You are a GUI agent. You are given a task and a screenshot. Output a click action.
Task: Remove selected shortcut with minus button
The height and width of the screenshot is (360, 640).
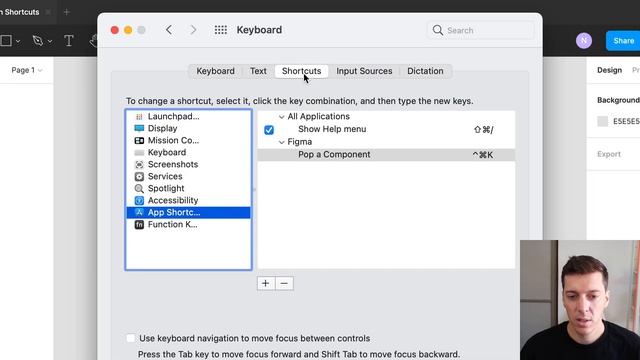tap(284, 283)
